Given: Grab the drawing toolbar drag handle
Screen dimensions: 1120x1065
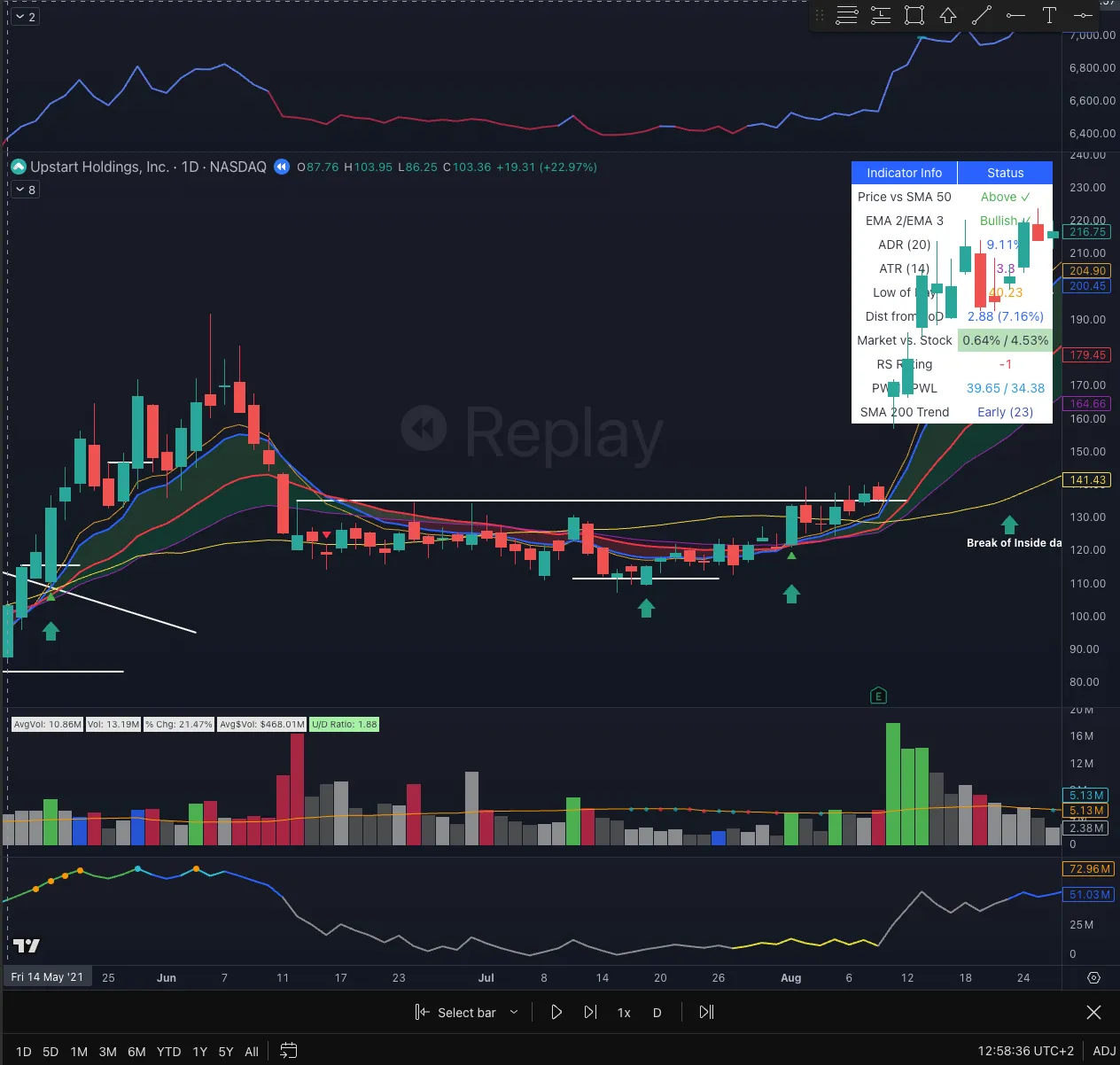Looking at the screenshot, I should coord(820,15).
